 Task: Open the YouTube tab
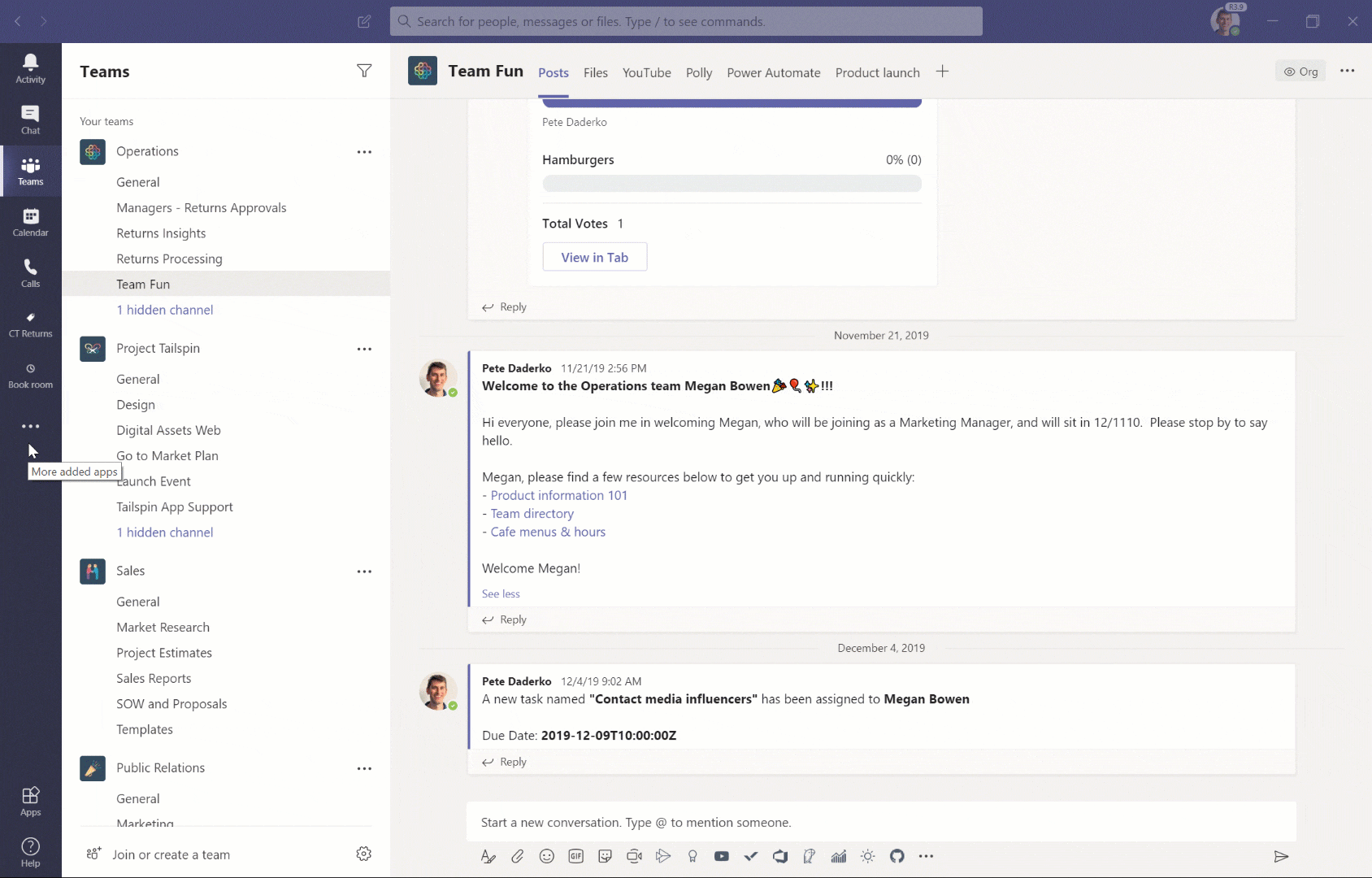tap(647, 73)
